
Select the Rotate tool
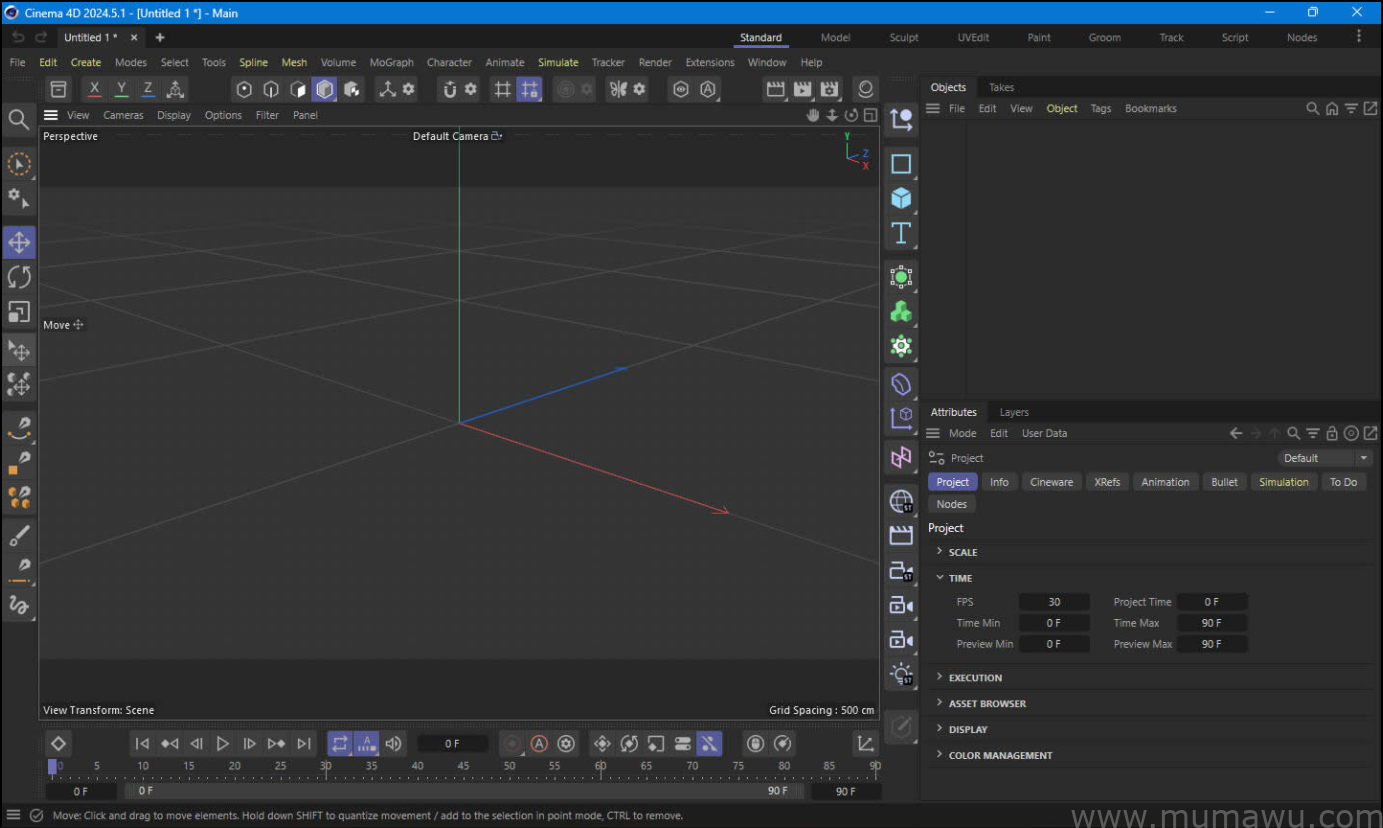point(20,277)
